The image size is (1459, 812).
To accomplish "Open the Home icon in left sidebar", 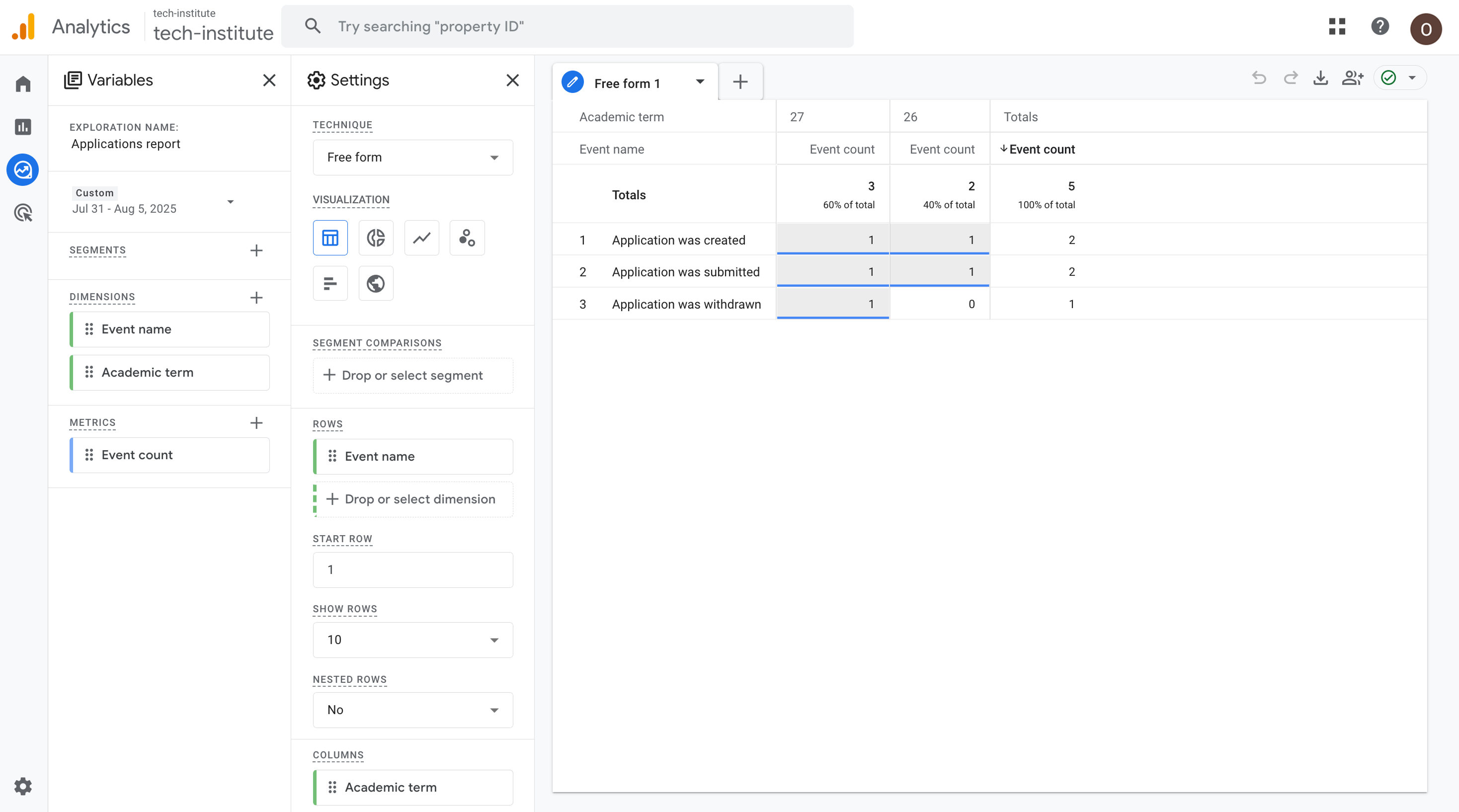I will click(x=23, y=84).
